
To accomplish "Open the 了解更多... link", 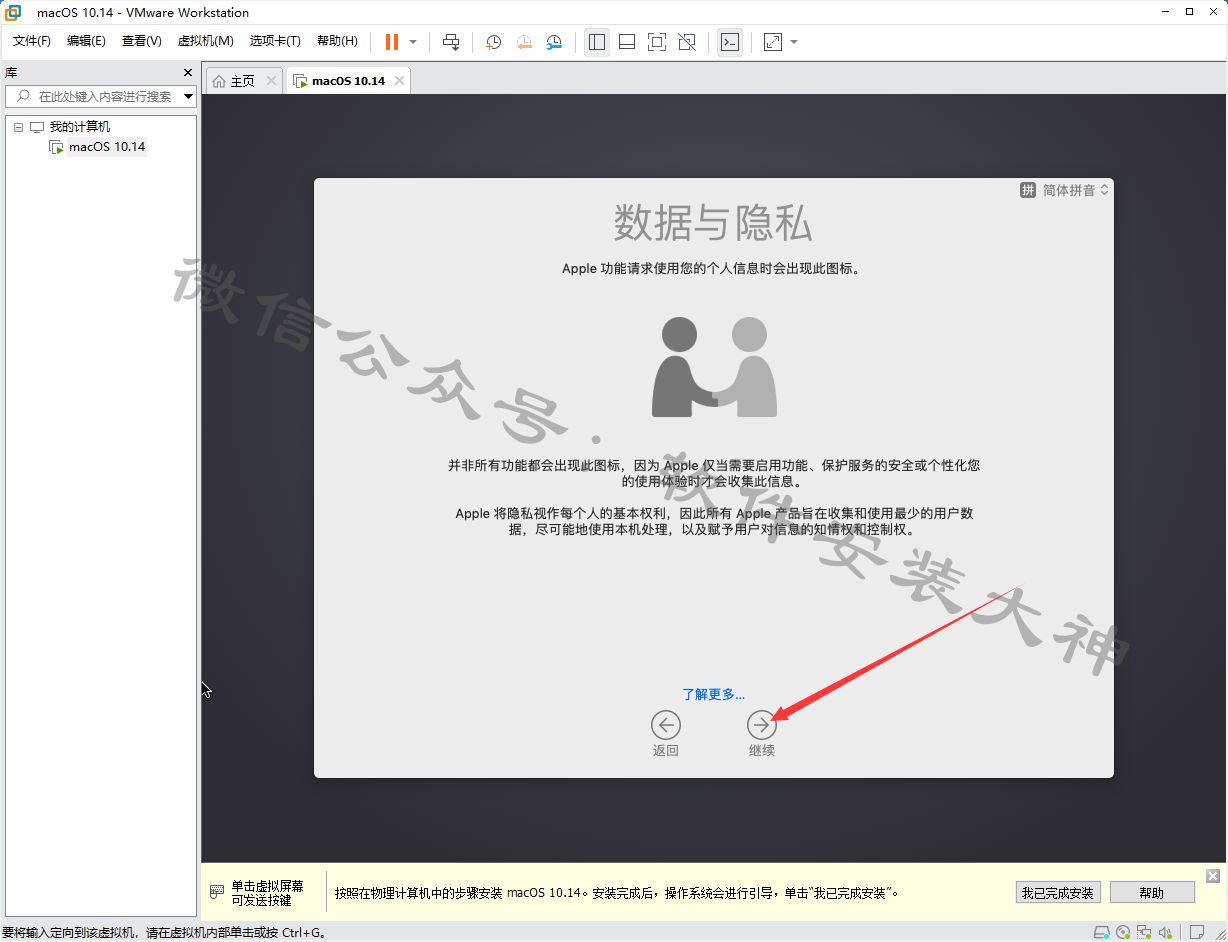I will coord(713,694).
